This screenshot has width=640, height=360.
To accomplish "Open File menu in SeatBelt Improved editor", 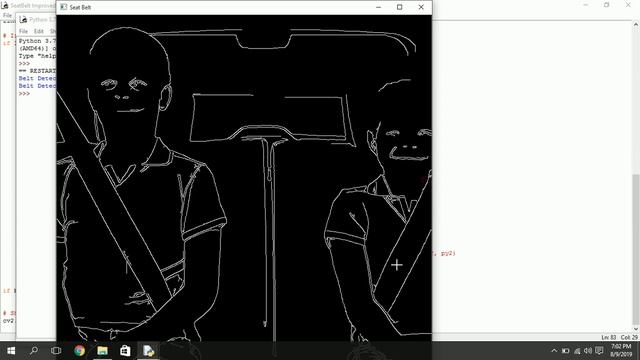I will pos(7,16).
